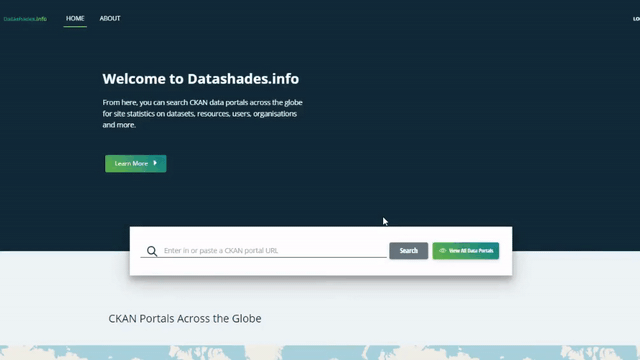Click the 'CKAN Portals Across the Globe' heading
This screenshot has width=640, height=360.
click(x=184, y=318)
